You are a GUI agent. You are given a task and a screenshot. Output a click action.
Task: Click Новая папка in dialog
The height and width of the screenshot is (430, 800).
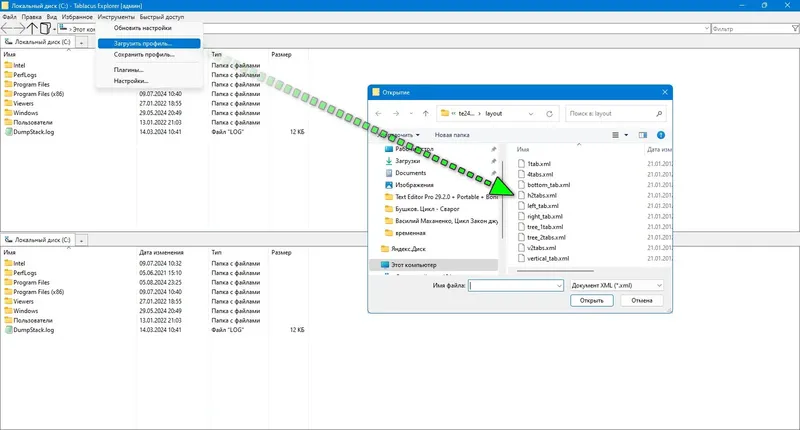click(452, 135)
